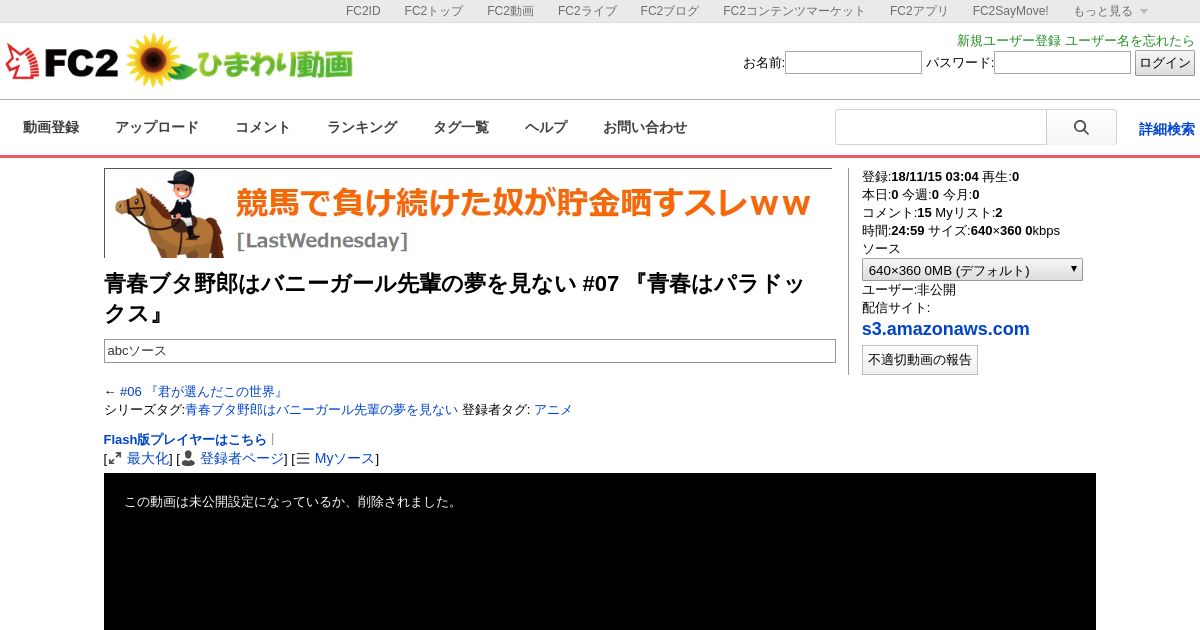Click the abcソース text field
1200x630 pixels.
point(470,351)
